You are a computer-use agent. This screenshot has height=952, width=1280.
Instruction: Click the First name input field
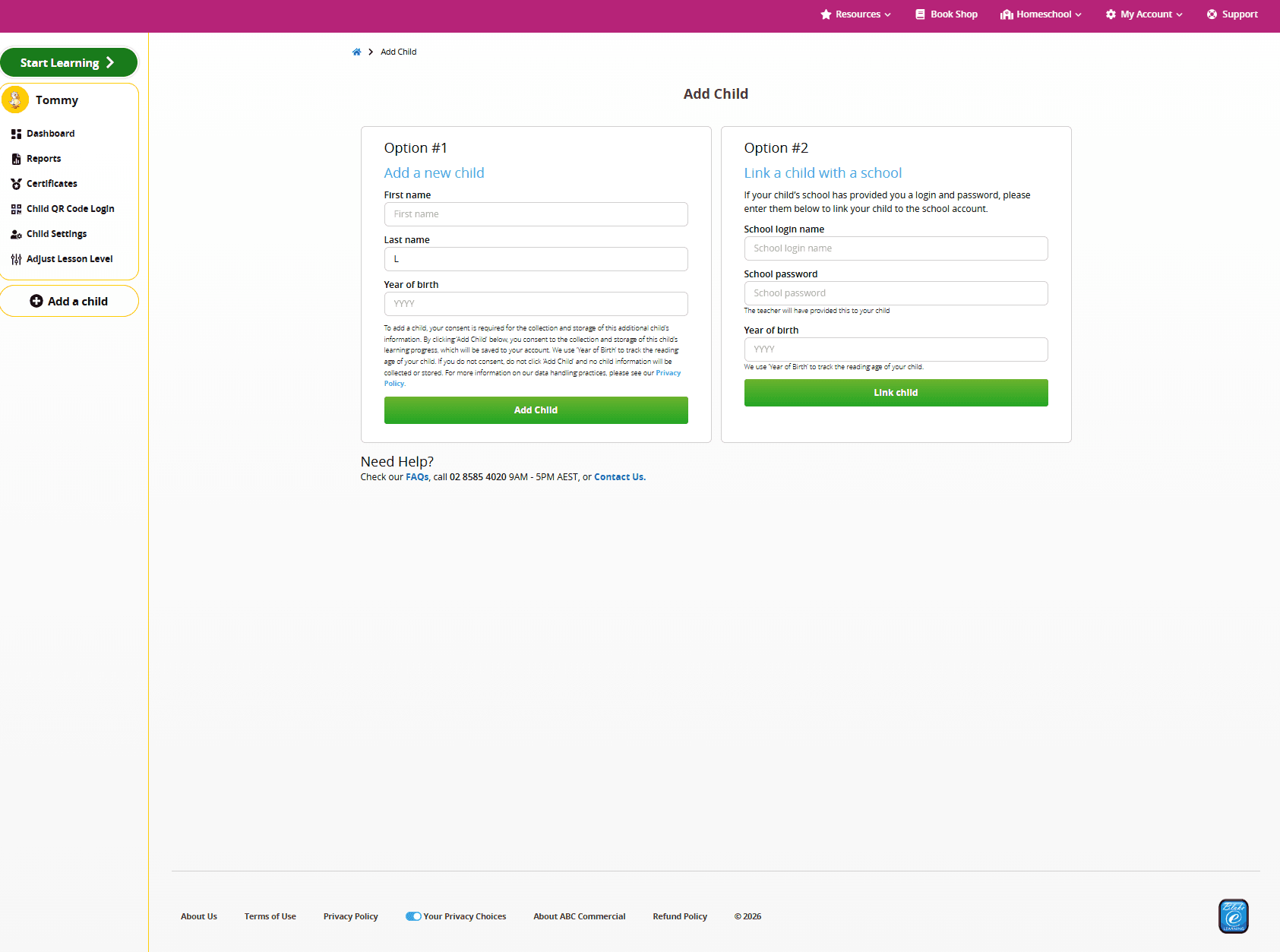click(x=536, y=214)
